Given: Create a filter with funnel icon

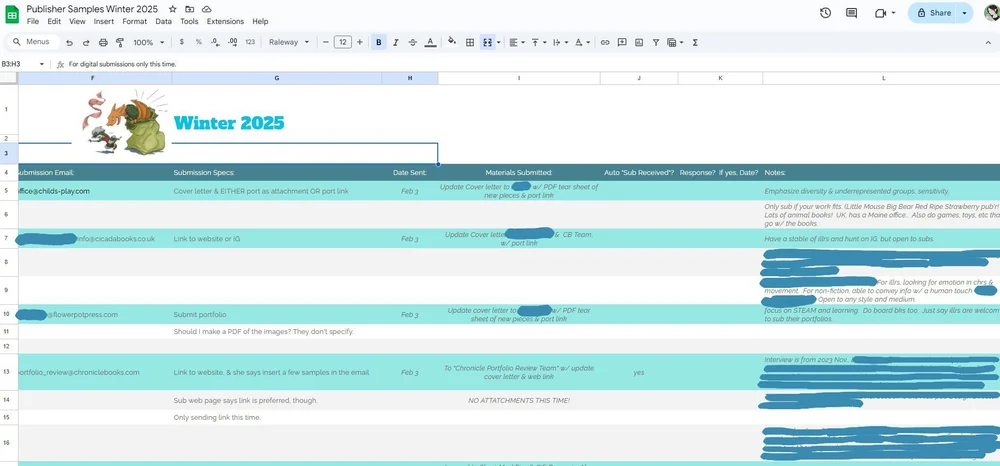Looking at the screenshot, I should click(656, 42).
